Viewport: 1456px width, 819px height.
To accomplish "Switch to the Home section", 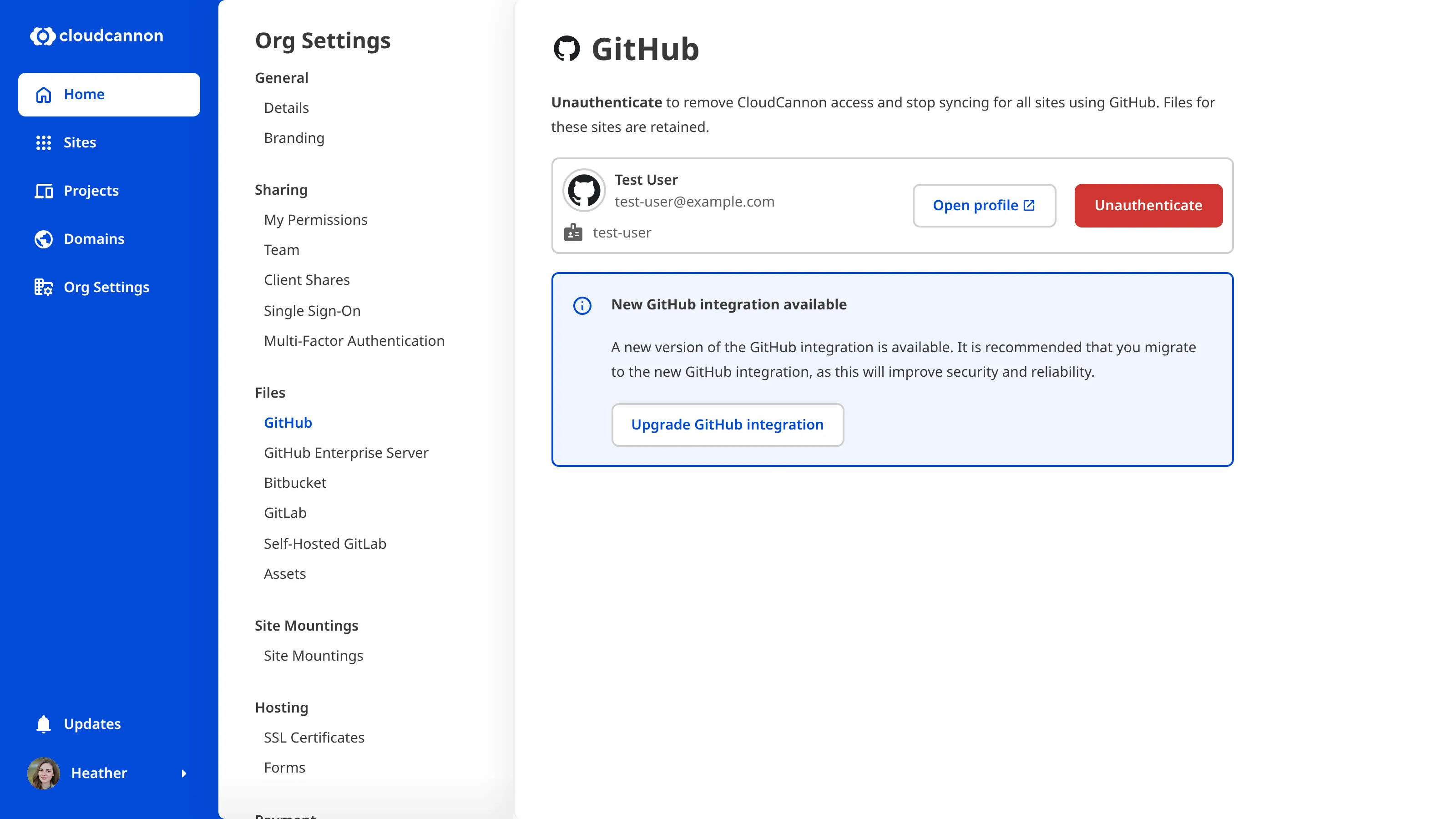I will [x=84, y=94].
